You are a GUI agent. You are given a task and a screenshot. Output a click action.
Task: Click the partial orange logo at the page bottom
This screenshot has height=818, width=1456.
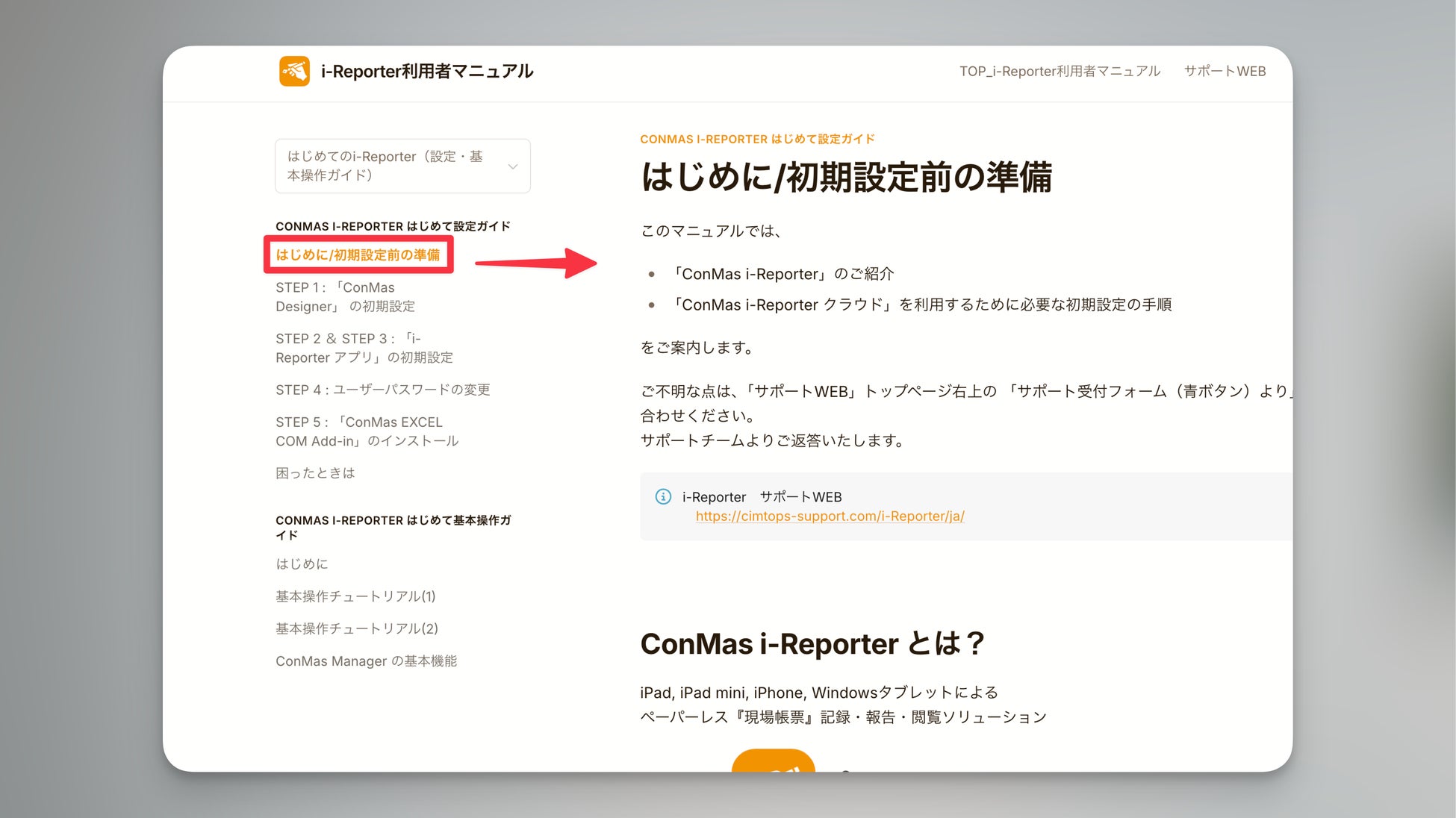point(773,761)
